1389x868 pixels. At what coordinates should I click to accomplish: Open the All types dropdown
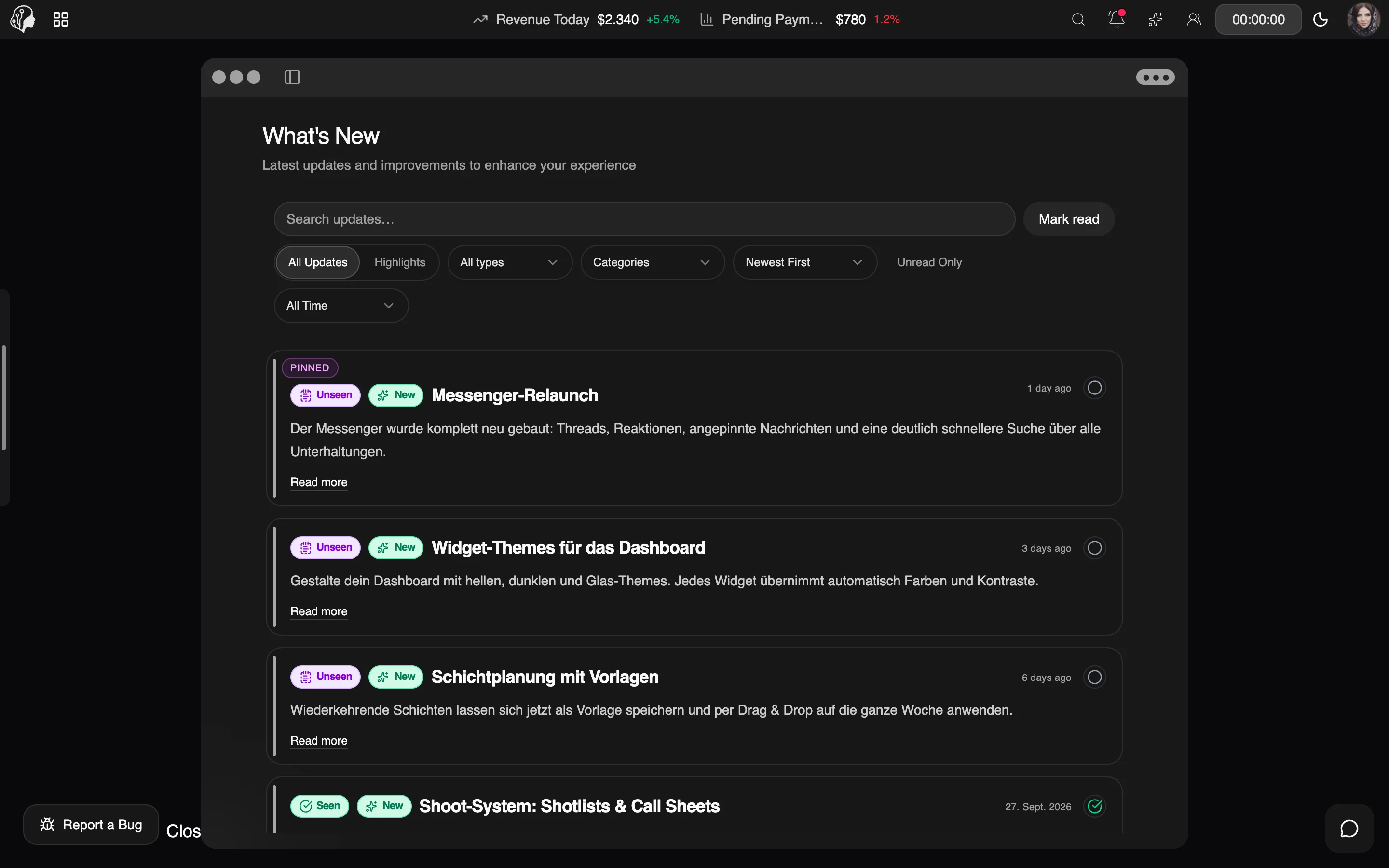pos(510,262)
